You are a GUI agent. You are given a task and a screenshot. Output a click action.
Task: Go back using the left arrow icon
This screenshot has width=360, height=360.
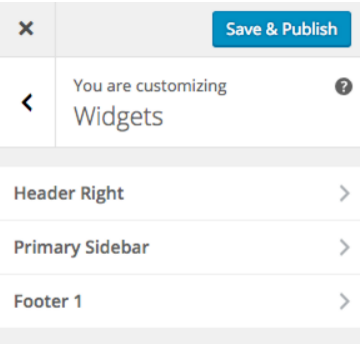tap(27, 102)
